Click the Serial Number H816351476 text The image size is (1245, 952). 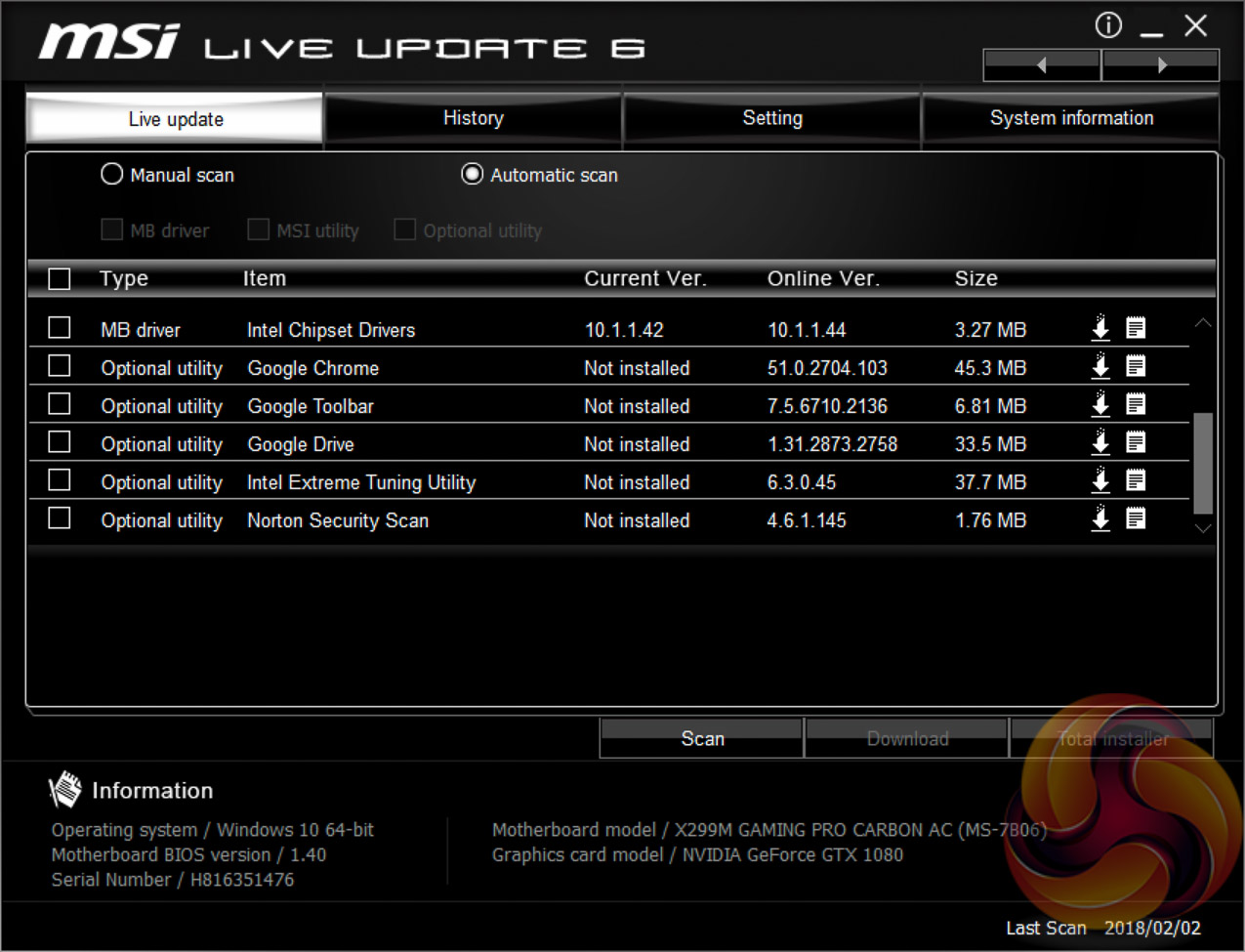click(x=173, y=880)
